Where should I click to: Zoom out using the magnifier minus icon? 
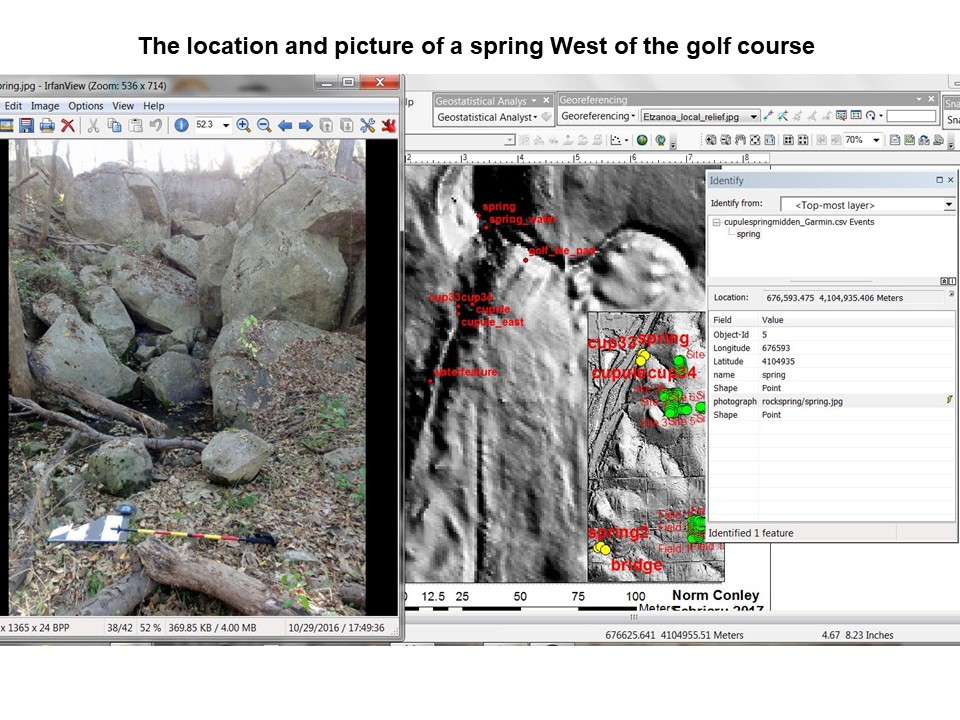tap(264, 125)
